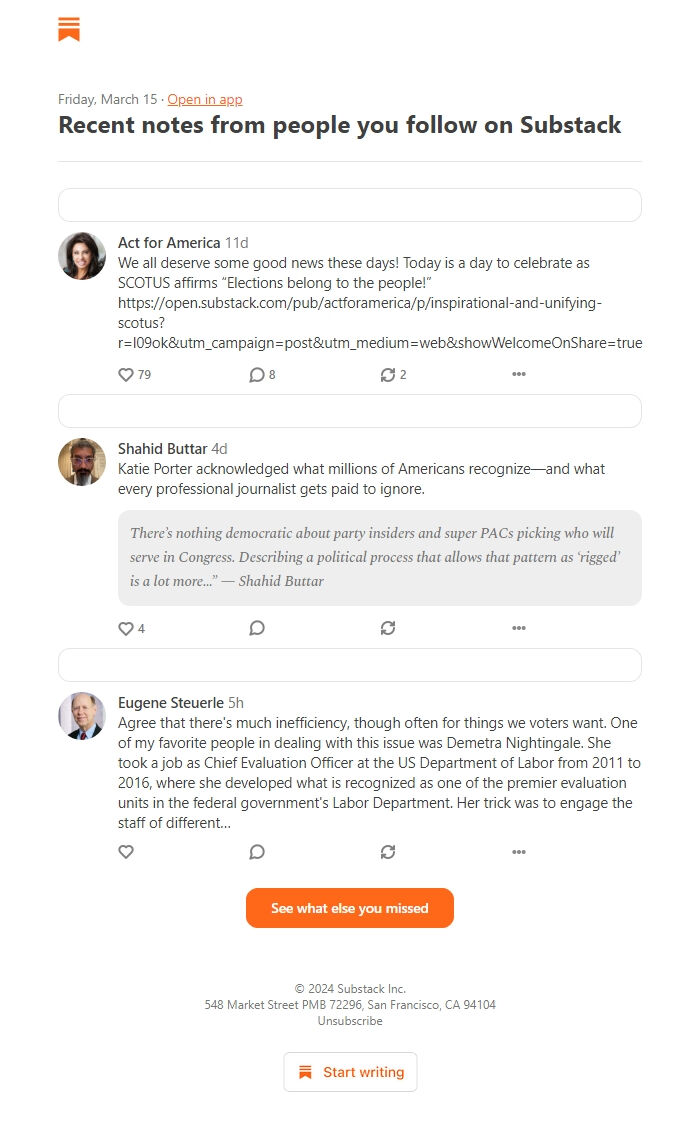700x1142 pixels.
Task: Restack Shahid Buttar's note
Action: click(388, 629)
